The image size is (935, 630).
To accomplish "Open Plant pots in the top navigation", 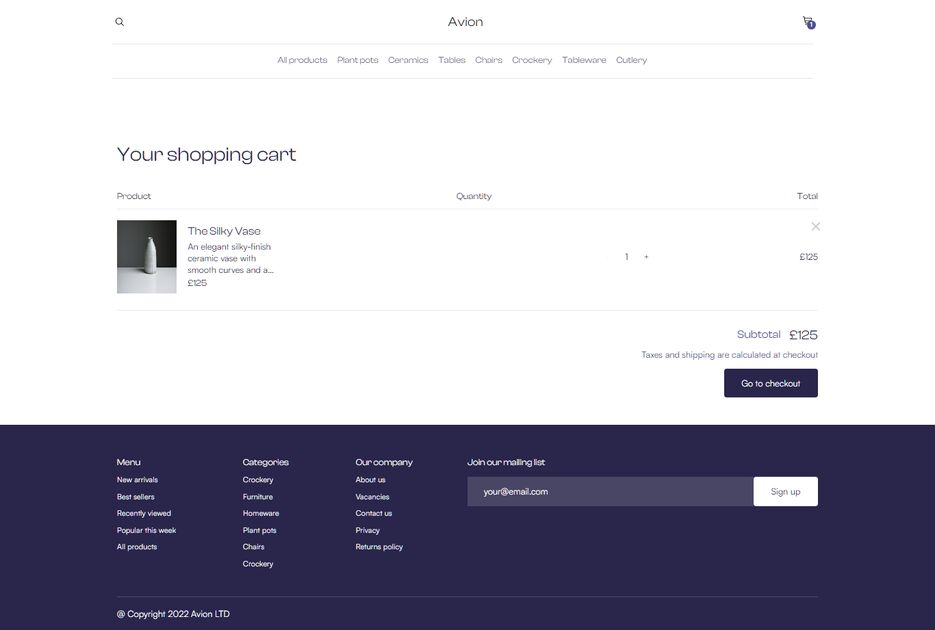I will pyautogui.click(x=357, y=60).
